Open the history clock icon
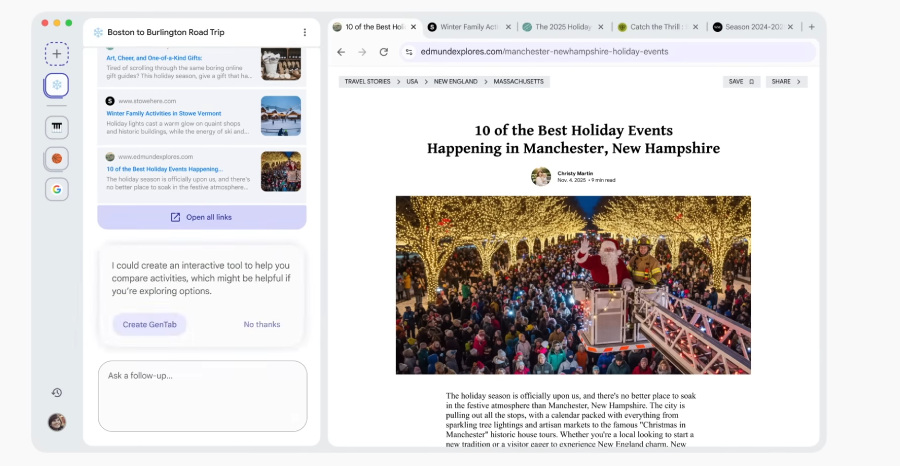 [57, 393]
